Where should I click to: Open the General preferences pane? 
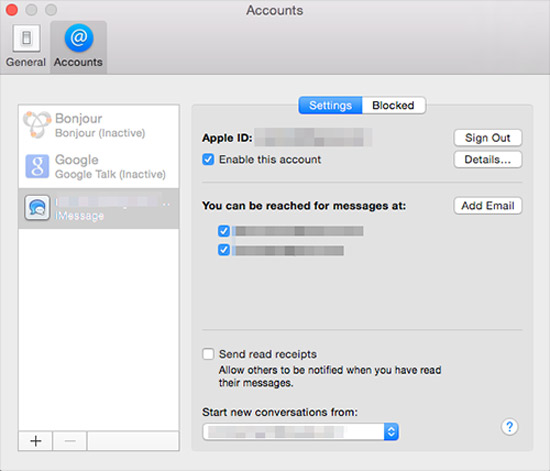(26, 46)
